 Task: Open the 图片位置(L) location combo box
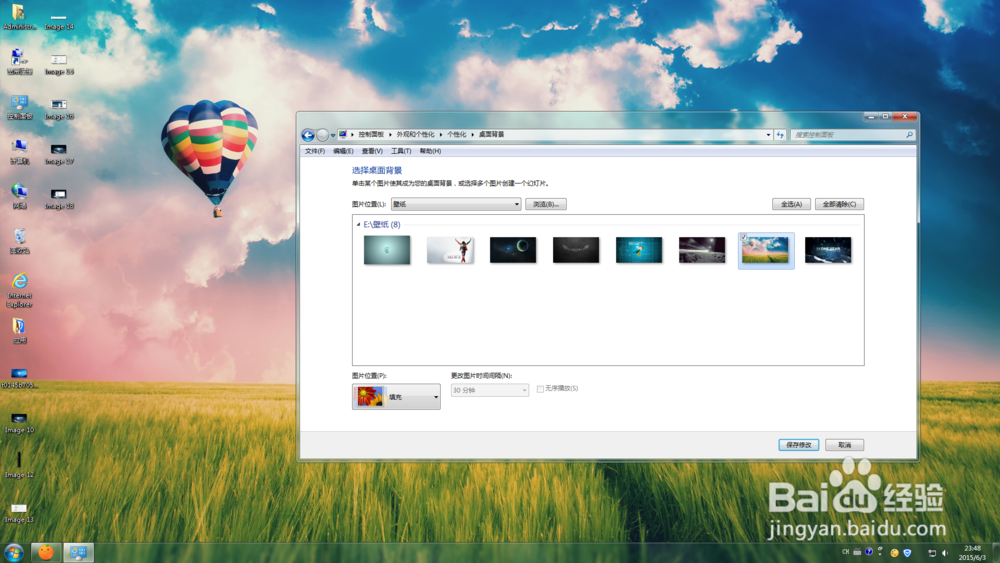pos(456,204)
